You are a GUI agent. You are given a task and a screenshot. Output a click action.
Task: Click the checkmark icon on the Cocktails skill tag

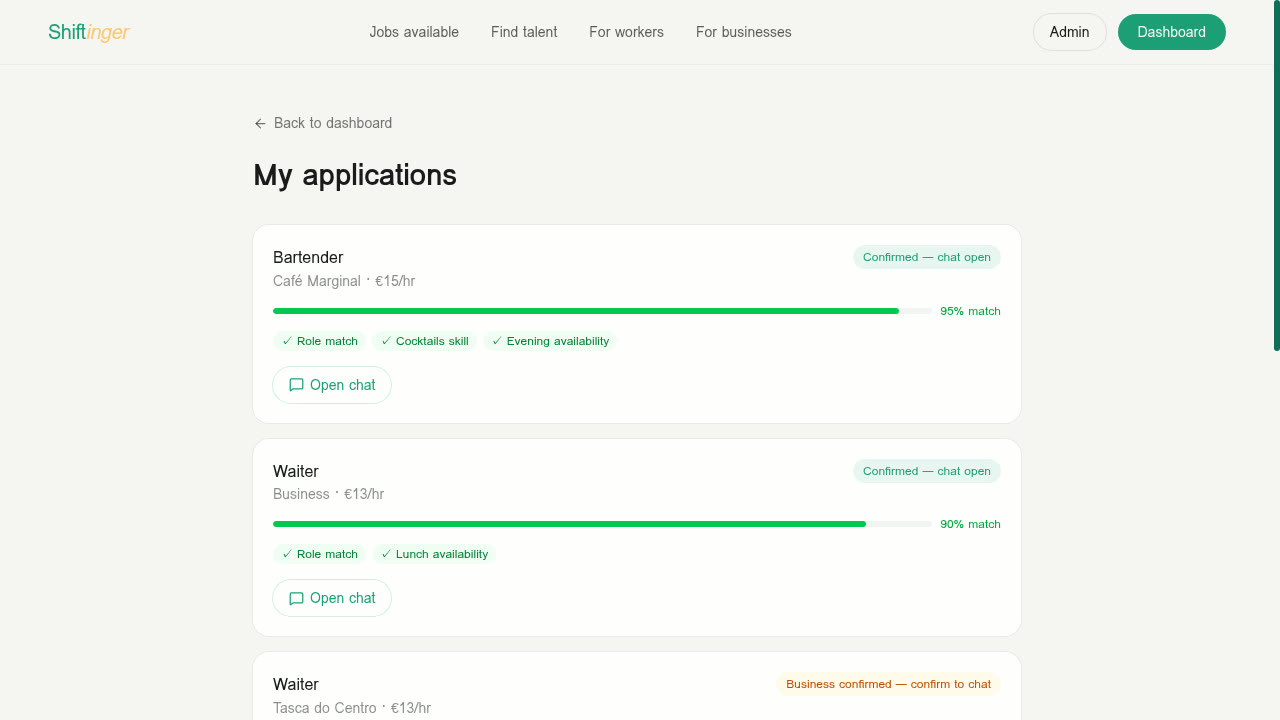[x=386, y=341]
